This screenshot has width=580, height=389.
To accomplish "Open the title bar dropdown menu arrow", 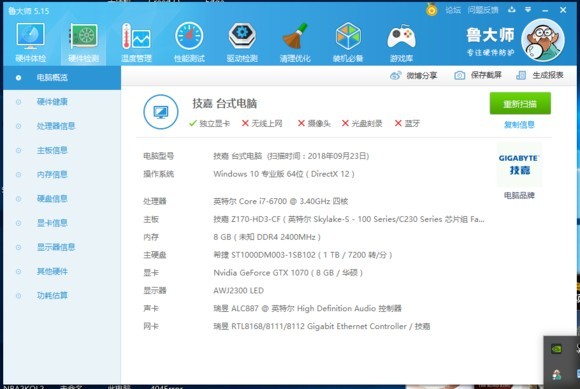I will (528, 10).
